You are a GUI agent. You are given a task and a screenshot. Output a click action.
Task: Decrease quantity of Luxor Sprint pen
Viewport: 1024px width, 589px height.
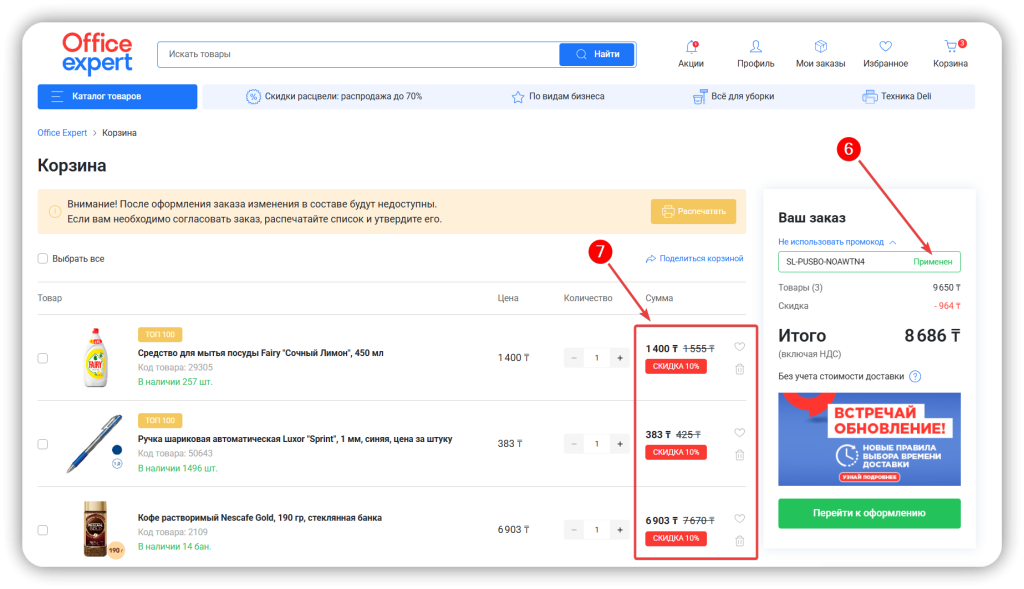click(x=574, y=444)
